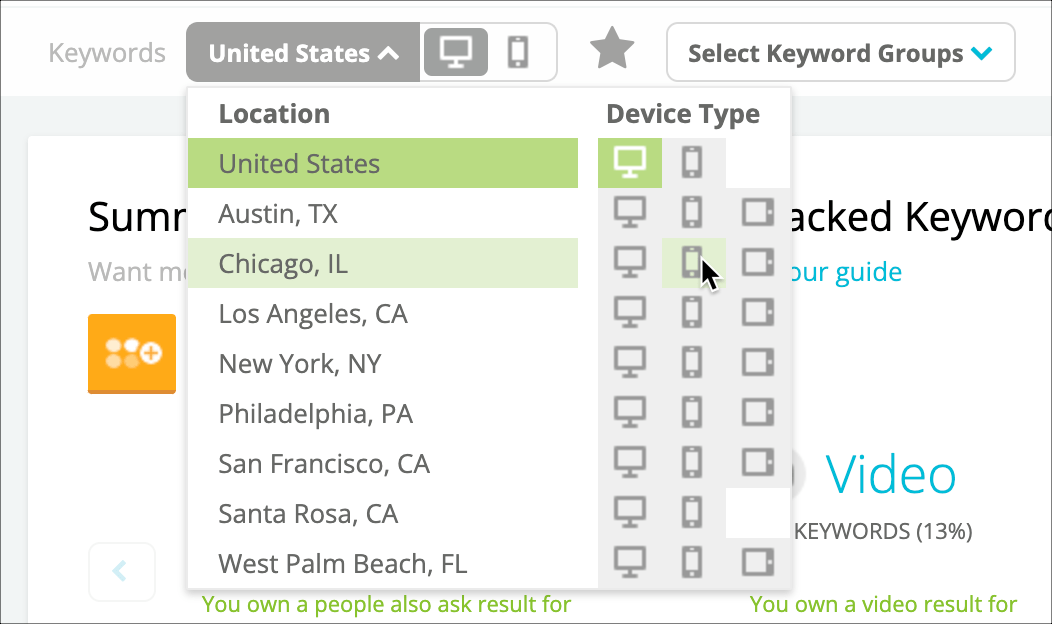The image size is (1052, 624).
Task: Select desktop device for Santa Rosa, CA
Action: click(x=629, y=513)
